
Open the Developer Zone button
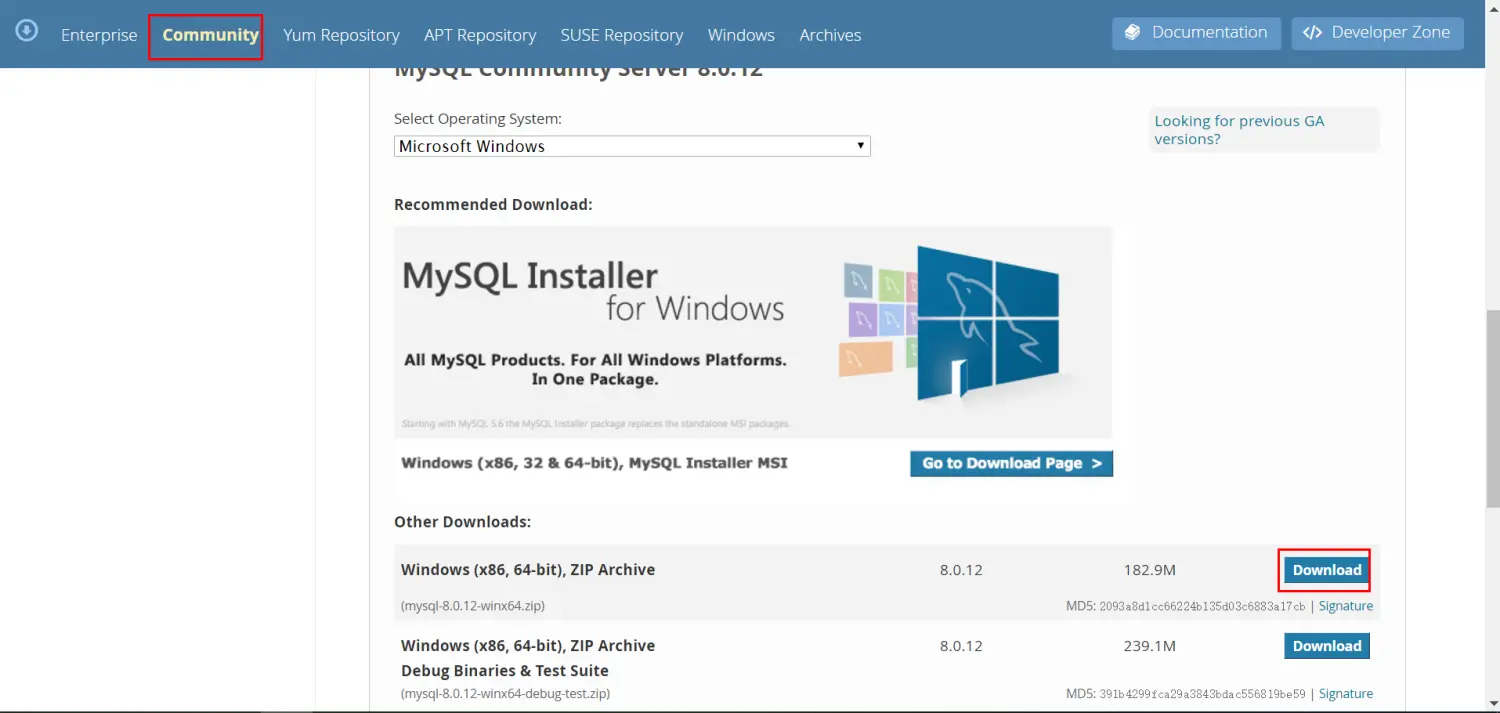click(x=1377, y=33)
